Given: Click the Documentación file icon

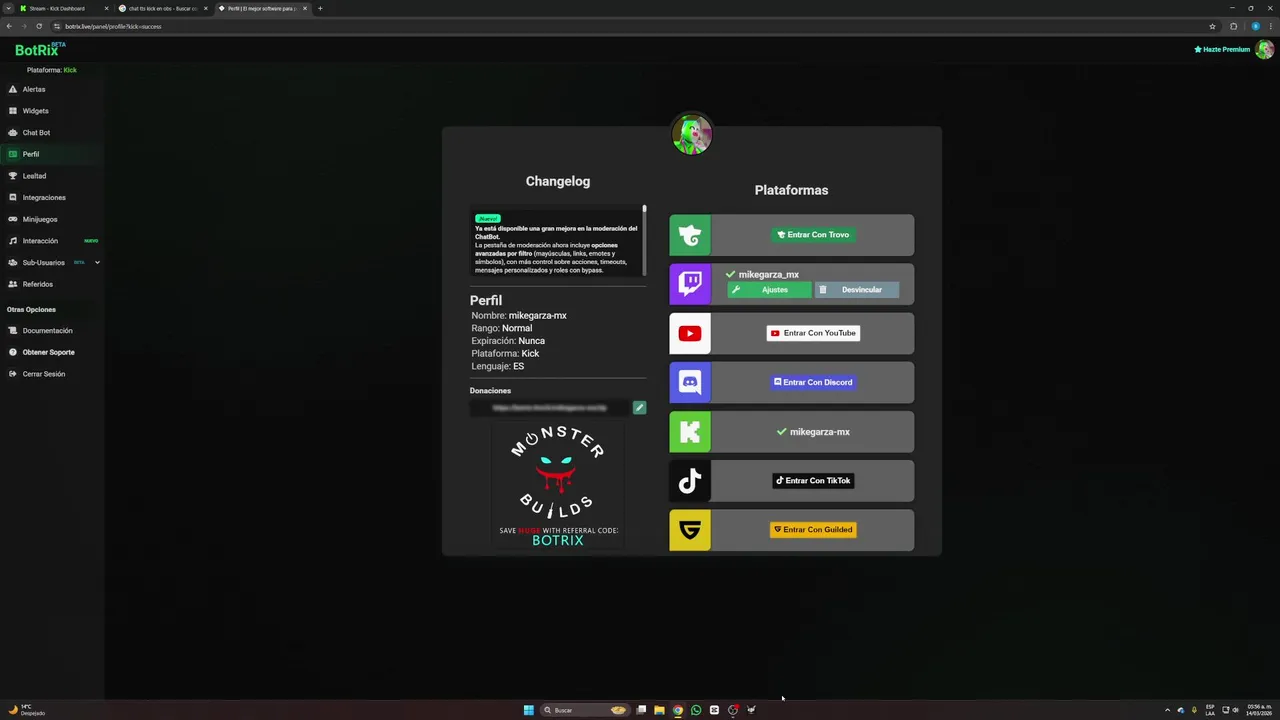Looking at the screenshot, I should [13, 330].
